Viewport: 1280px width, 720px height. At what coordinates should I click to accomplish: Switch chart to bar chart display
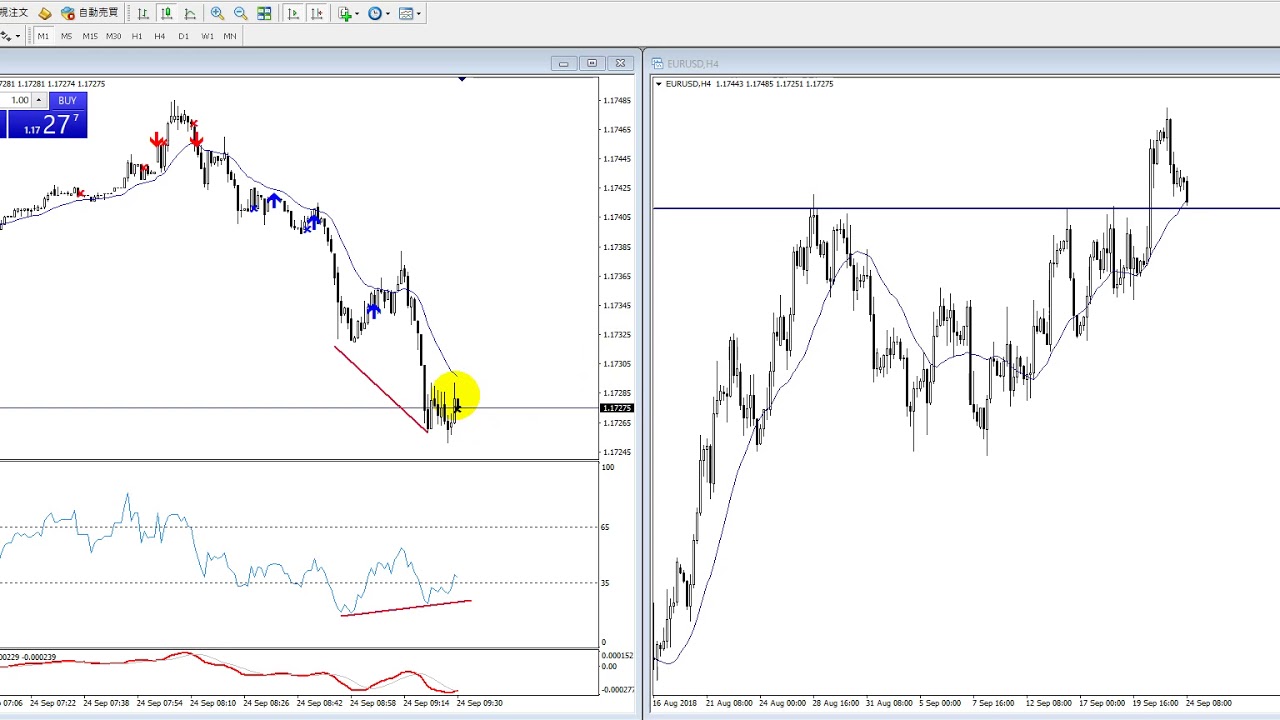point(143,13)
